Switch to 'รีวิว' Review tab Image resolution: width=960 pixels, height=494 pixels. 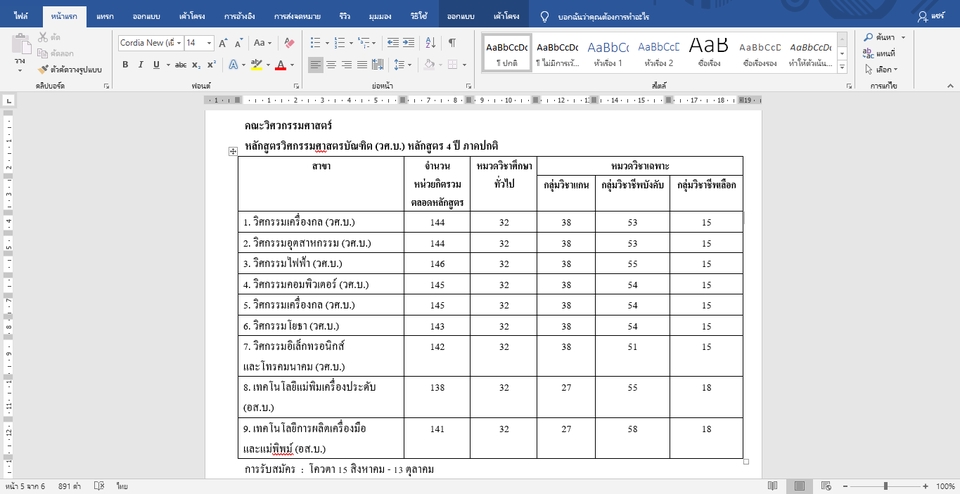(345, 17)
